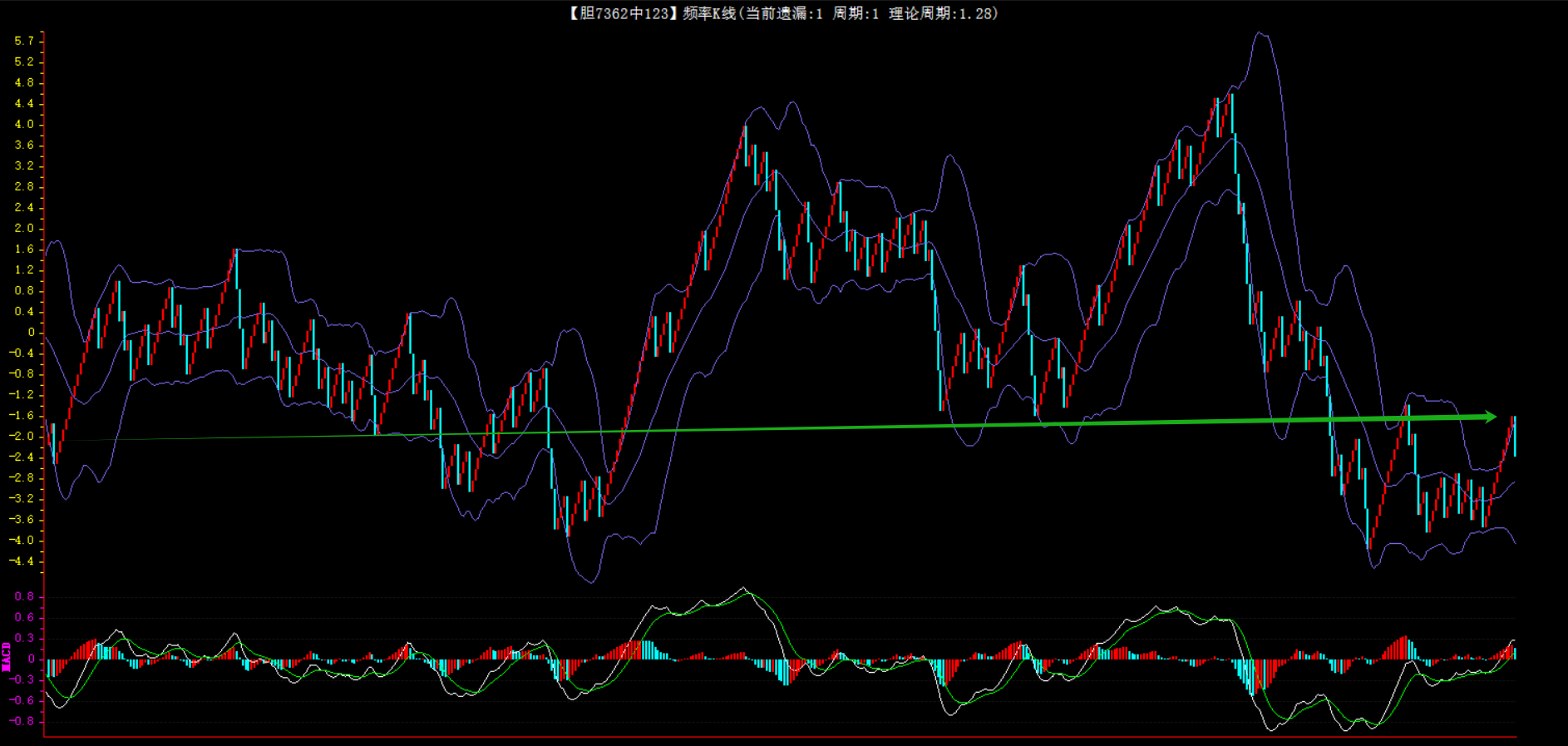Select the 4.0 value on the price axis
Viewport: 1568px width, 746px height.
[x=24, y=124]
